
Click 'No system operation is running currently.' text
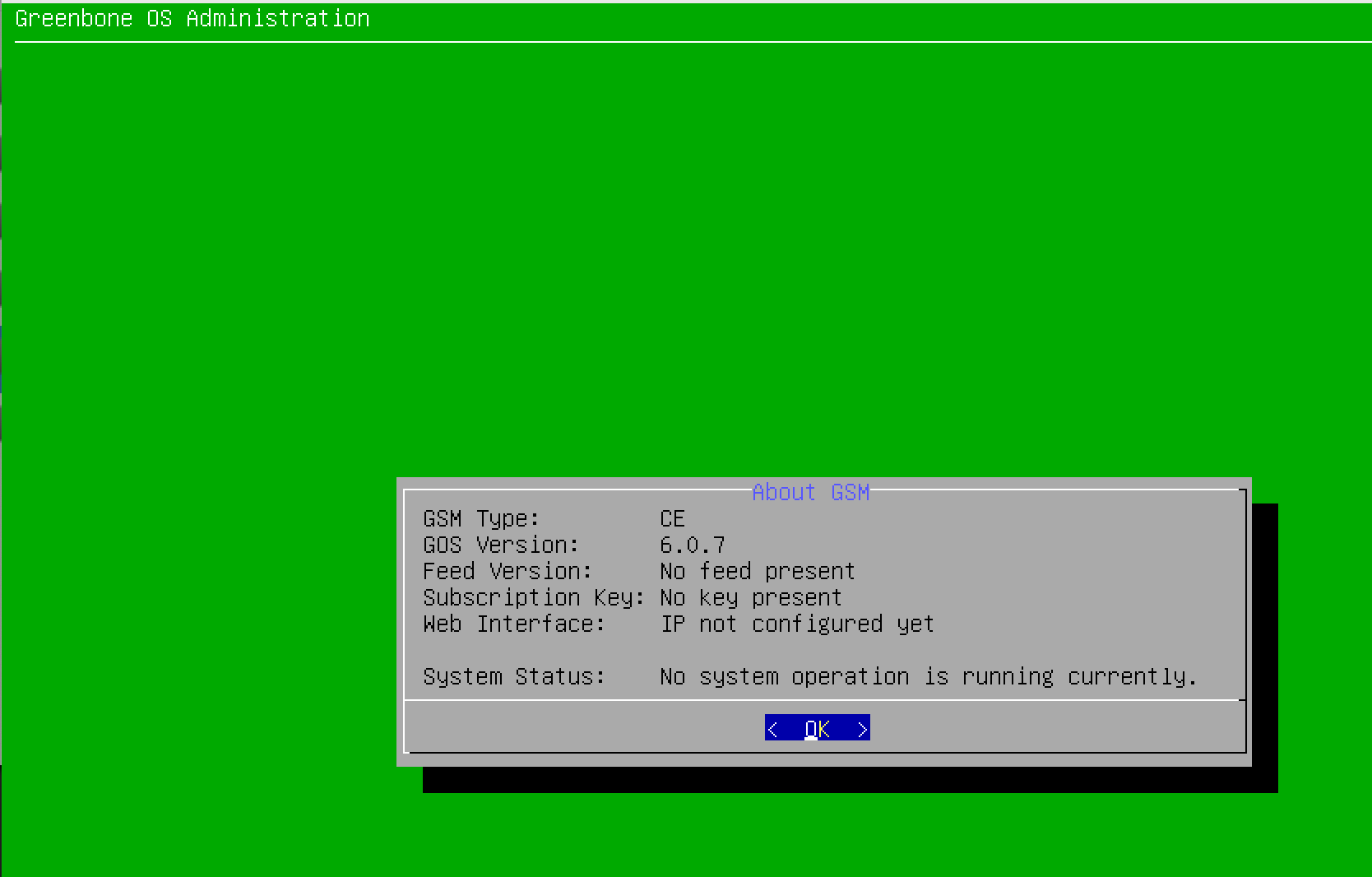click(x=929, y=677)
